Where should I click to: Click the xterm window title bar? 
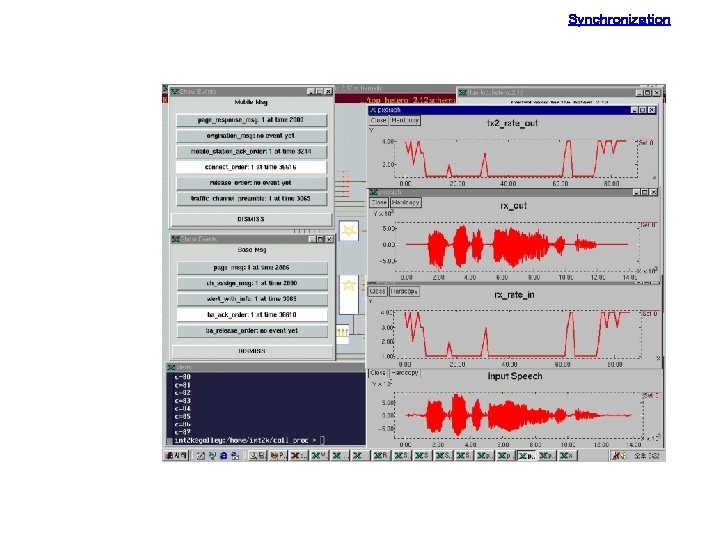[266, 367]
